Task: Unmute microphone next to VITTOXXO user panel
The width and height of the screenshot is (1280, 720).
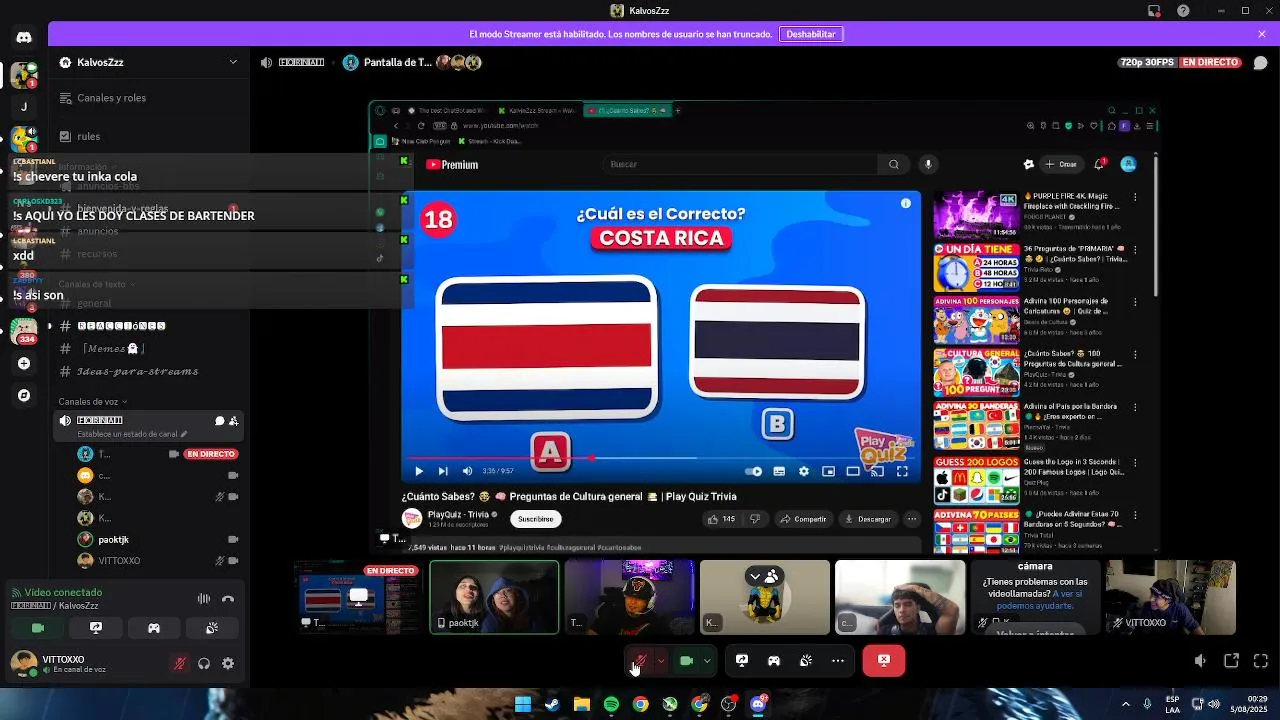Action: [x=180, y=663]
